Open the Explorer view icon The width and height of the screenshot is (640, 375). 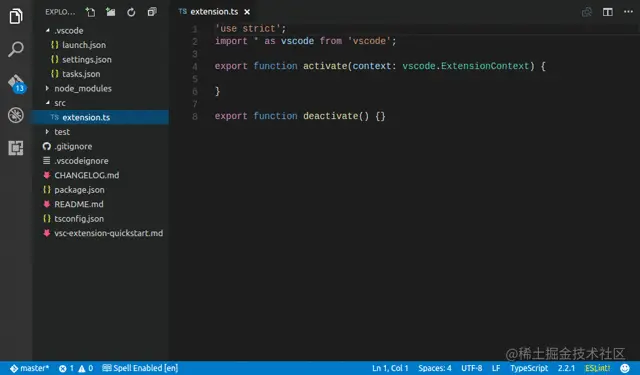16,16
